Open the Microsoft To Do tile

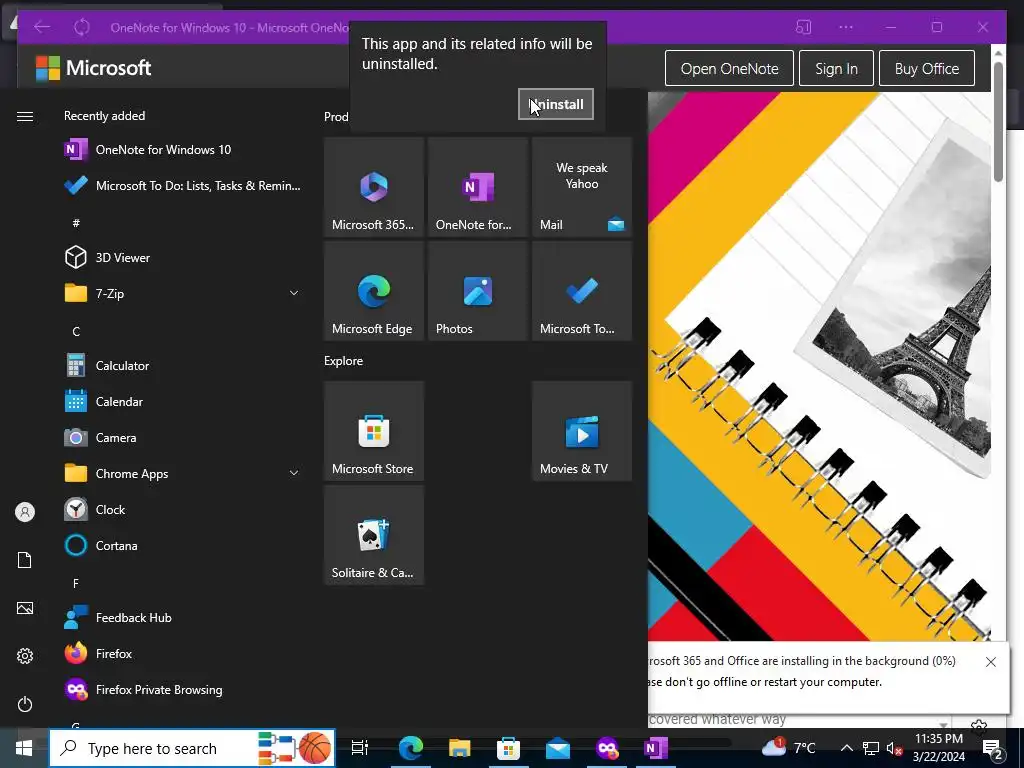[582, 291]
